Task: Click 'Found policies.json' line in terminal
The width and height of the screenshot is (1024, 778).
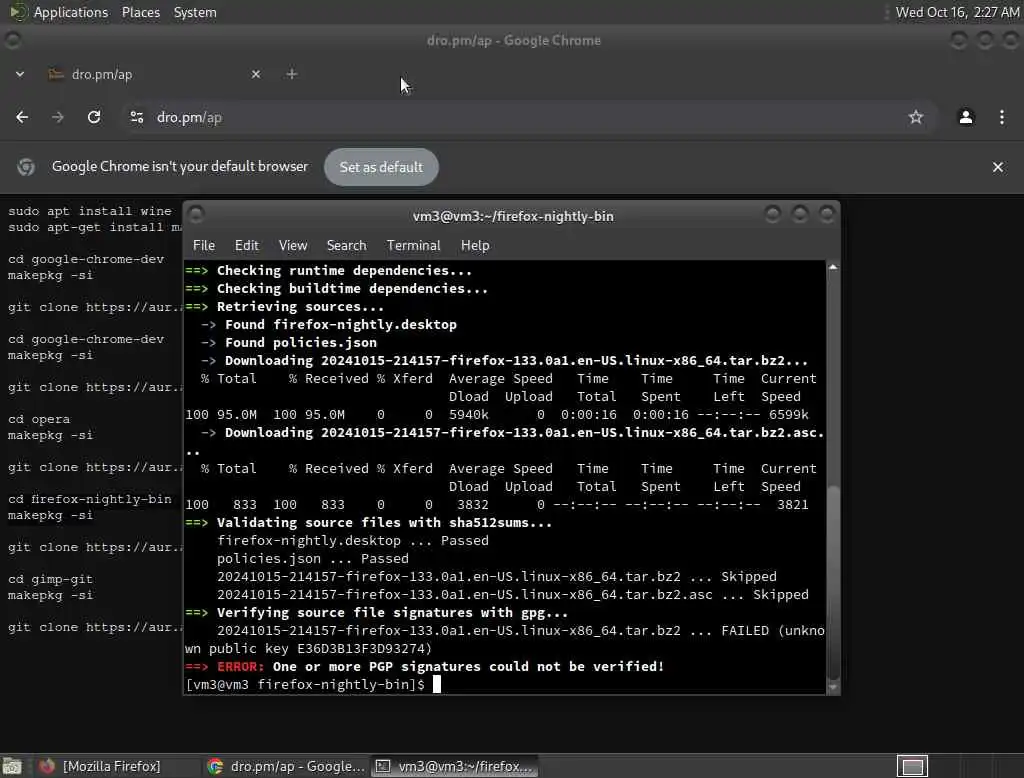Action: 289,343
